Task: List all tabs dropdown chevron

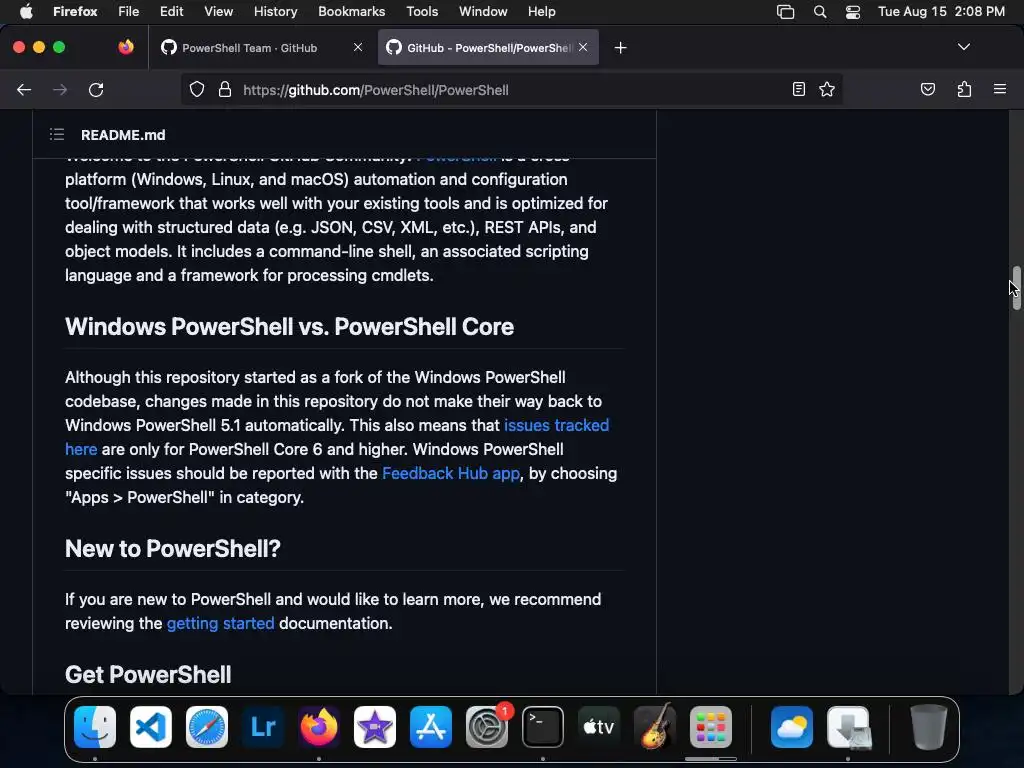Action: [964, 47]
